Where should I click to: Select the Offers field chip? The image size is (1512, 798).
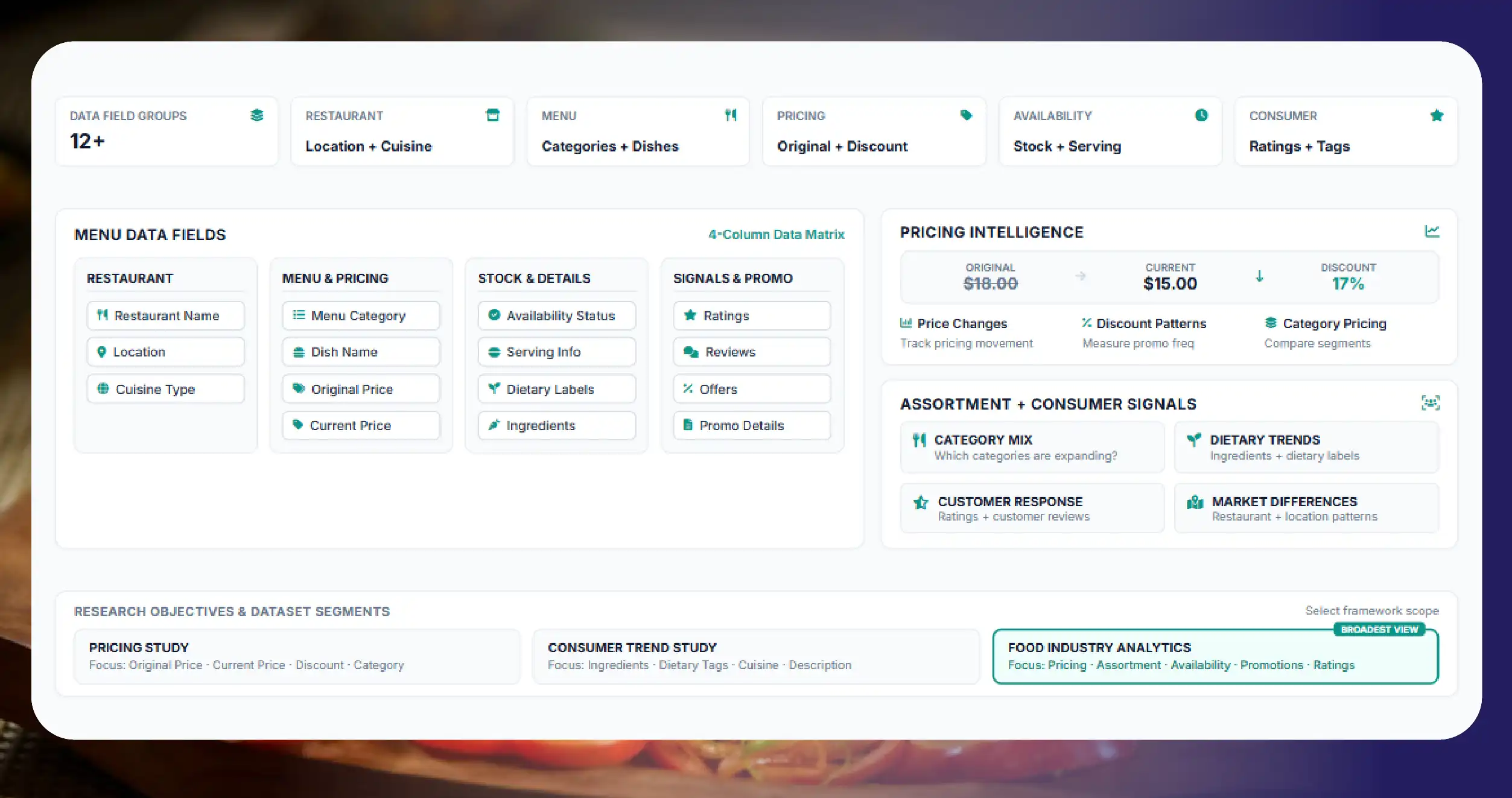point(752,389)
